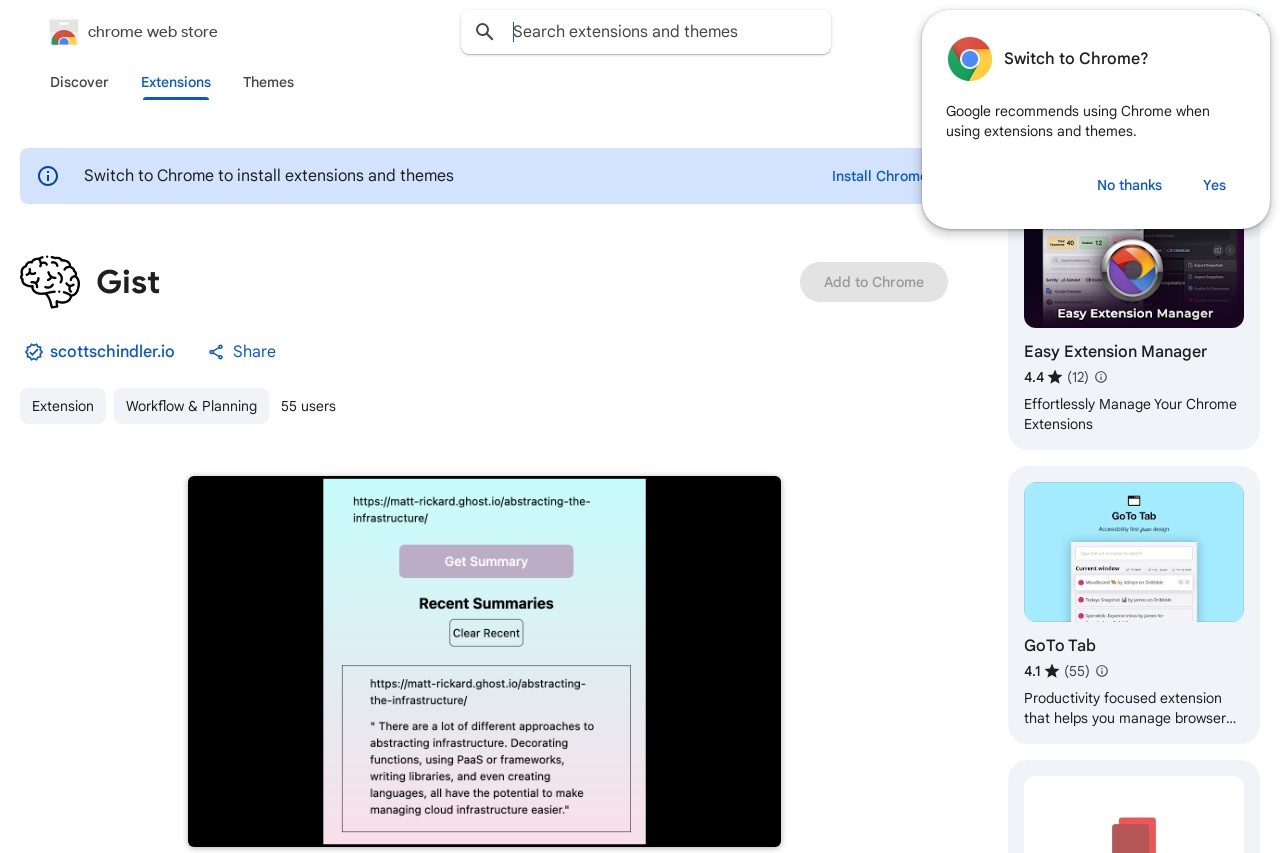1280x853 pixels.
Task: Click the 55 users text
Action: (x=308, y=406)
